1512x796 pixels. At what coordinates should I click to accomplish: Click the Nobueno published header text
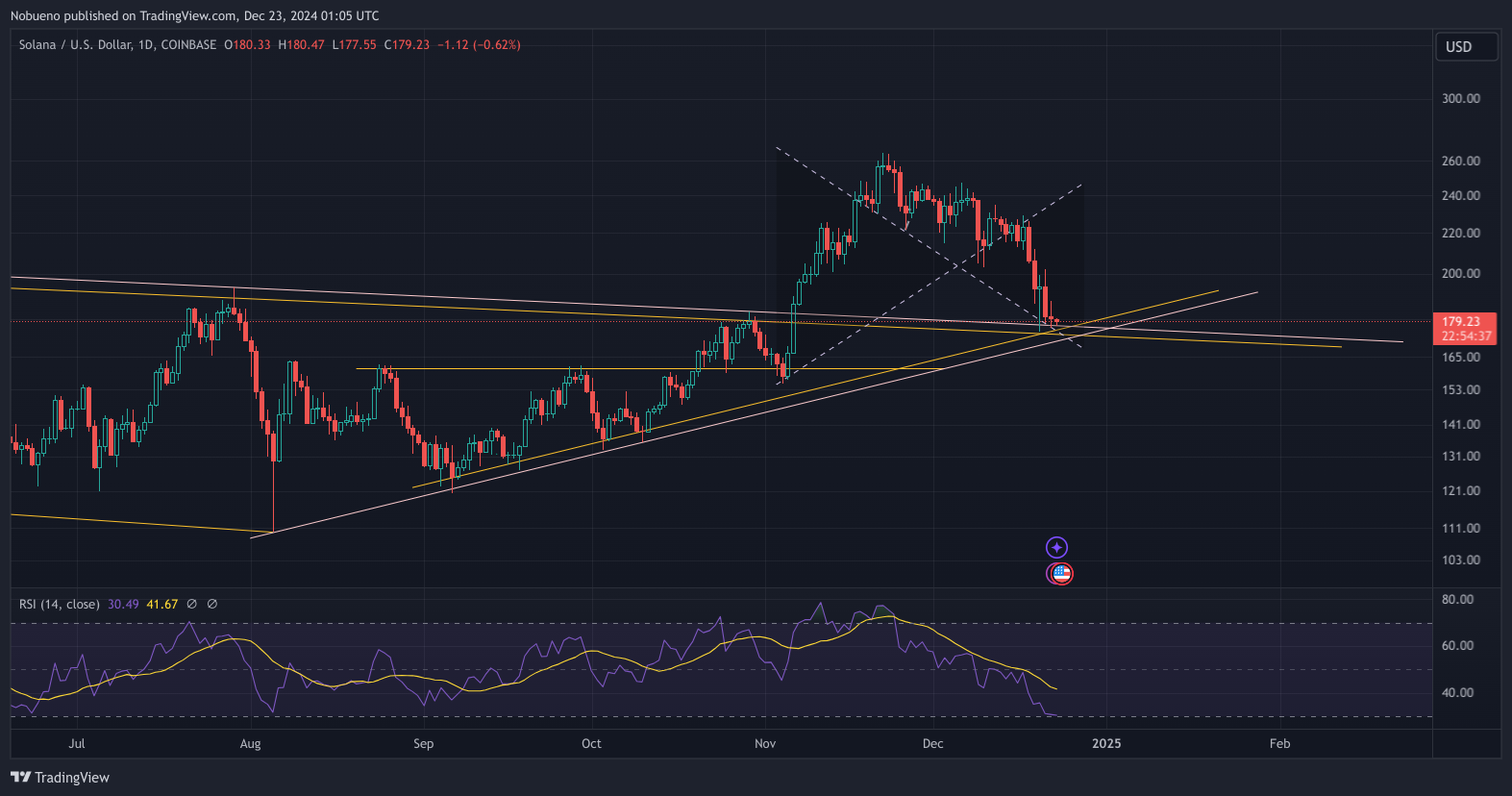195,15
